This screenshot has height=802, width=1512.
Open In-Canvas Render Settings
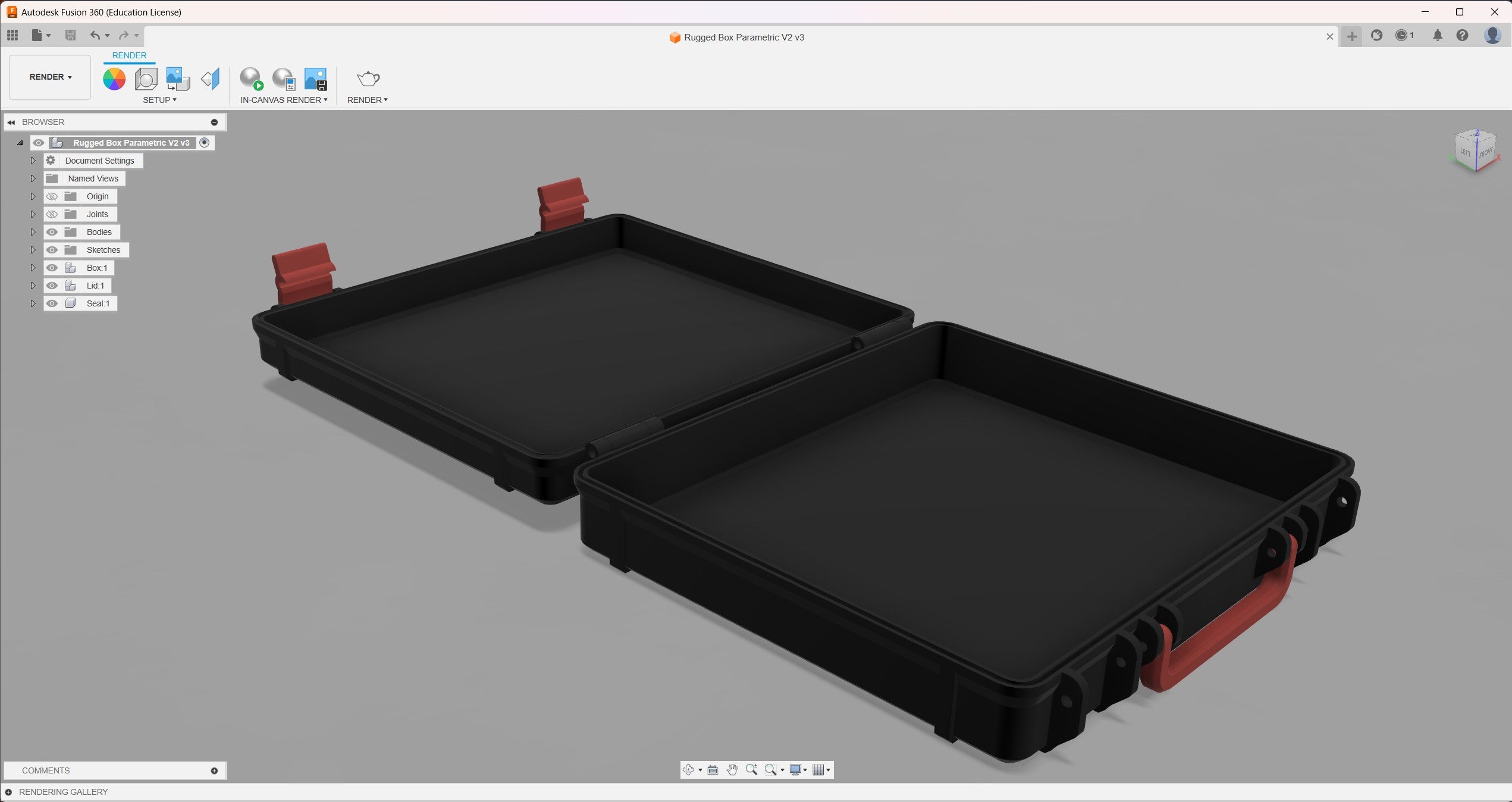[284, 79]
